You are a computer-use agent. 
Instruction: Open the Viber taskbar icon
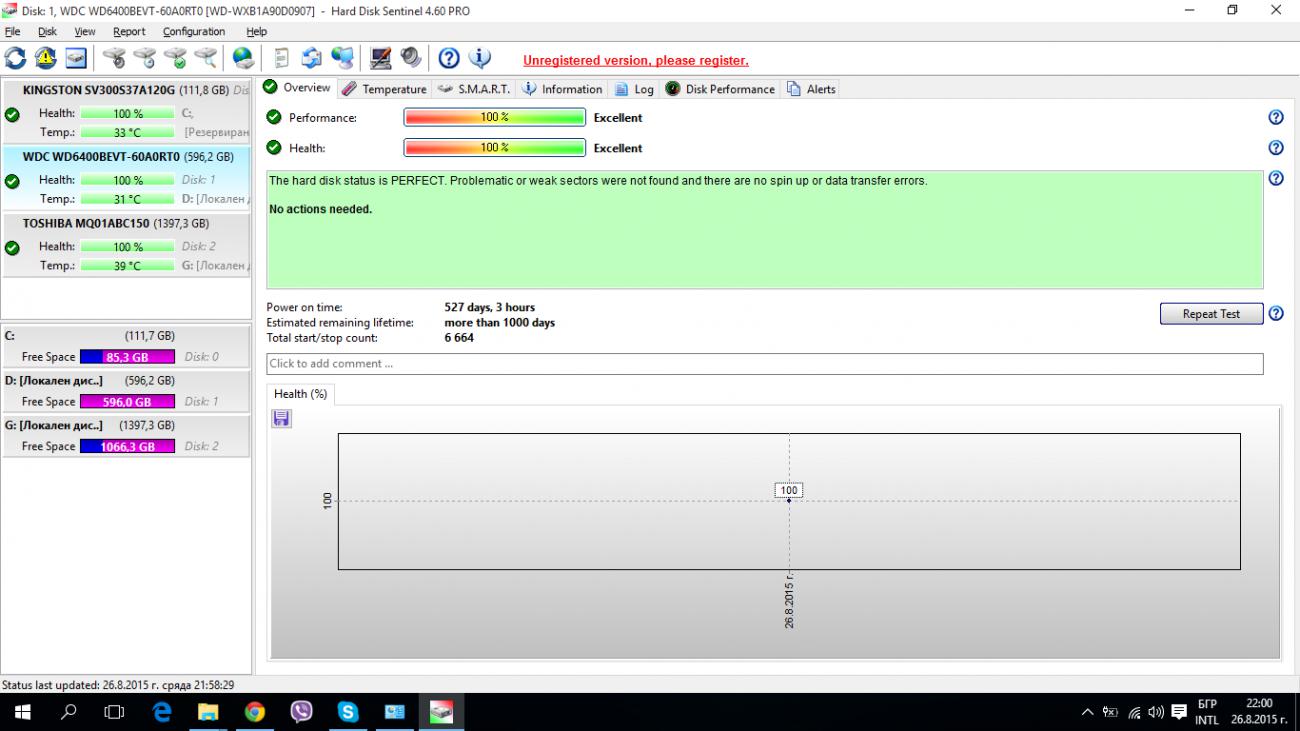(301, 712)
